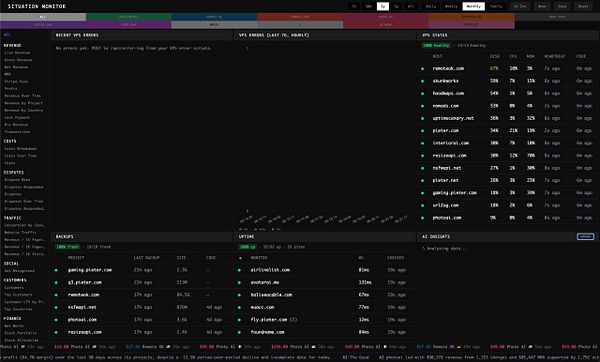The height and width of the screenshot is (362, 600).
Task: Select photoai.com in VPS Status table
Action: [x=447, y=218]
